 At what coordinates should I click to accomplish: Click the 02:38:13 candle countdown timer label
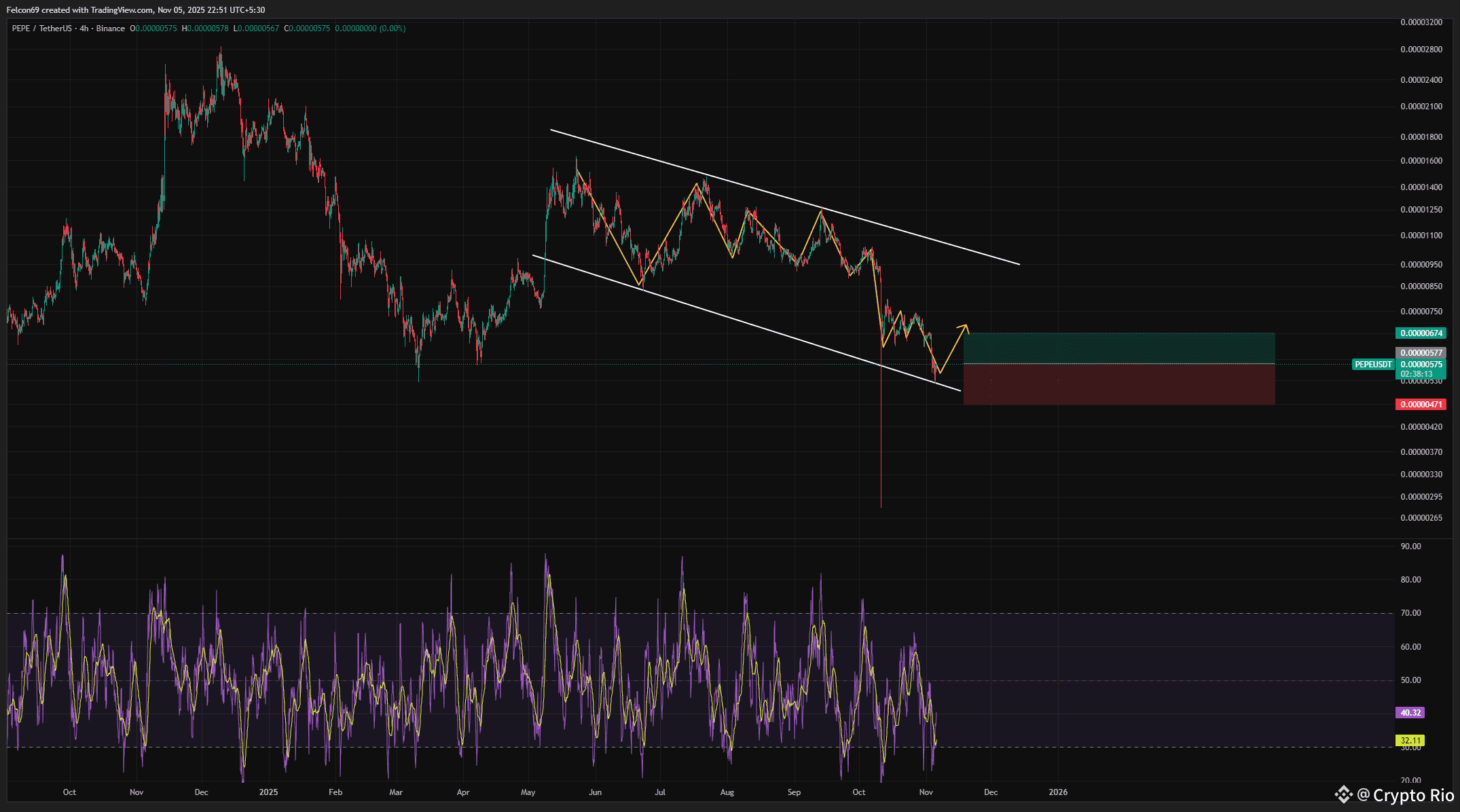coord(1417,374)
